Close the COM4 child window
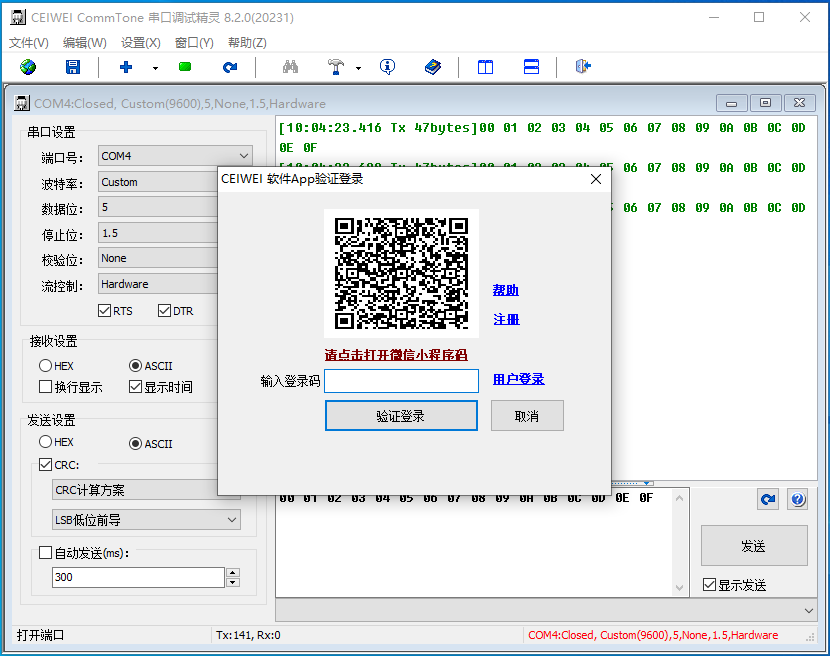Viewport: 830px width, 656px height. coord(800,103)
